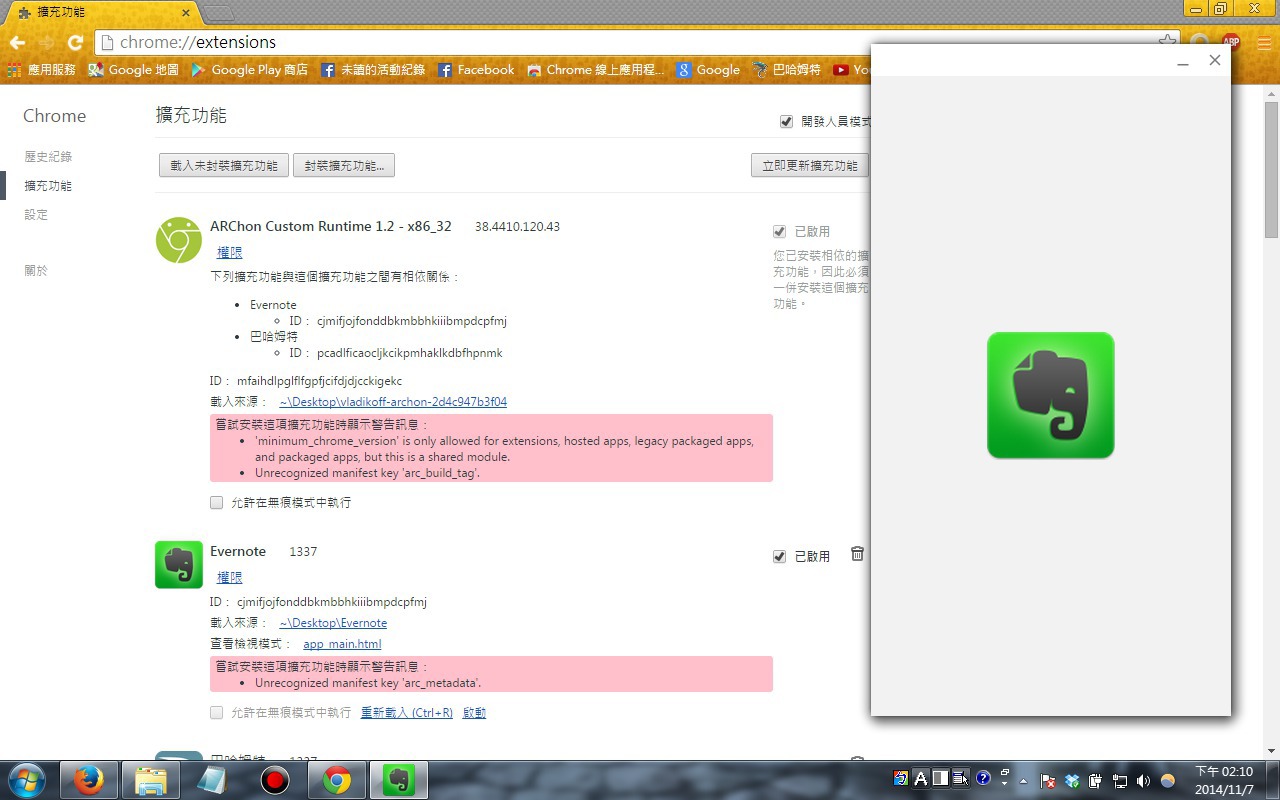Open the volume speaker tray icon
The width and height of the screenshot is (1280, 800).
pyautogui.click(x=1143, y=780)
